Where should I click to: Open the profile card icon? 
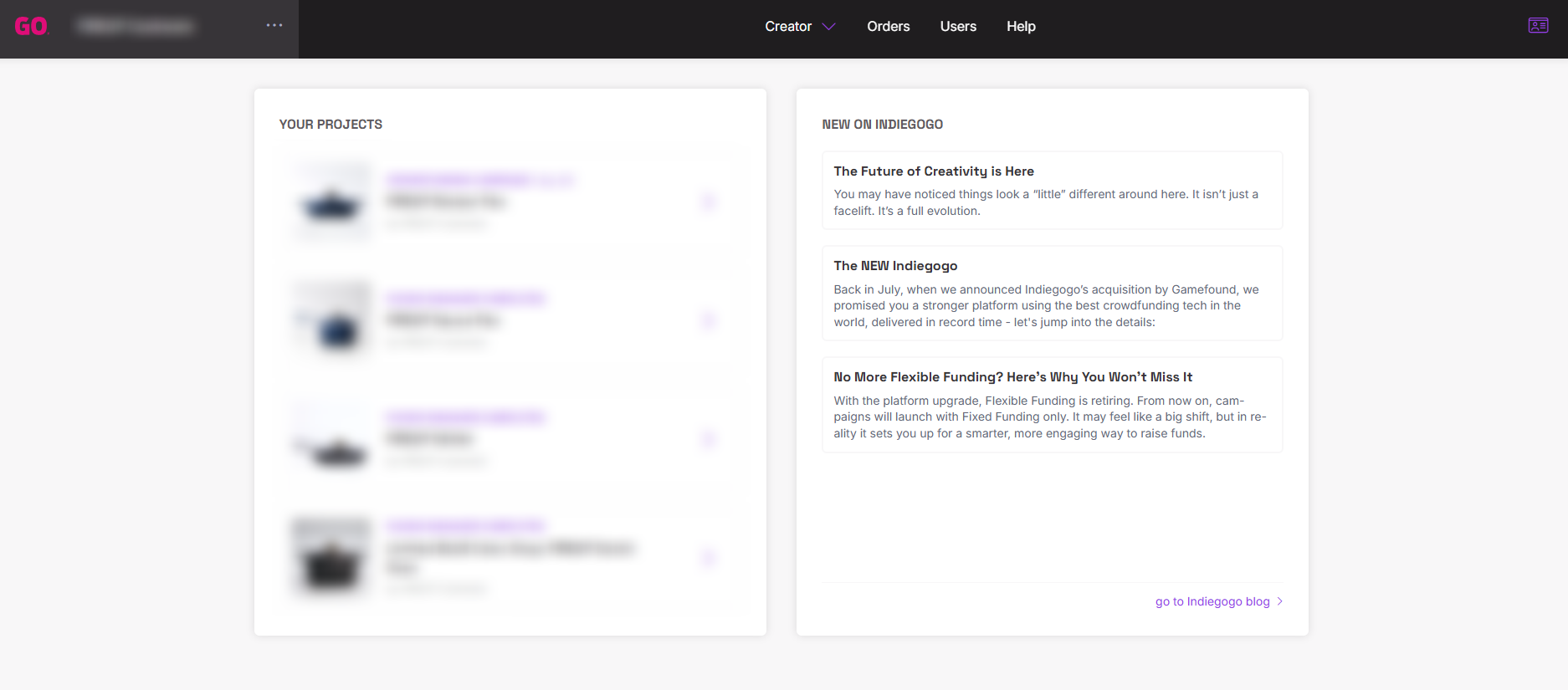coord(1538,26)
